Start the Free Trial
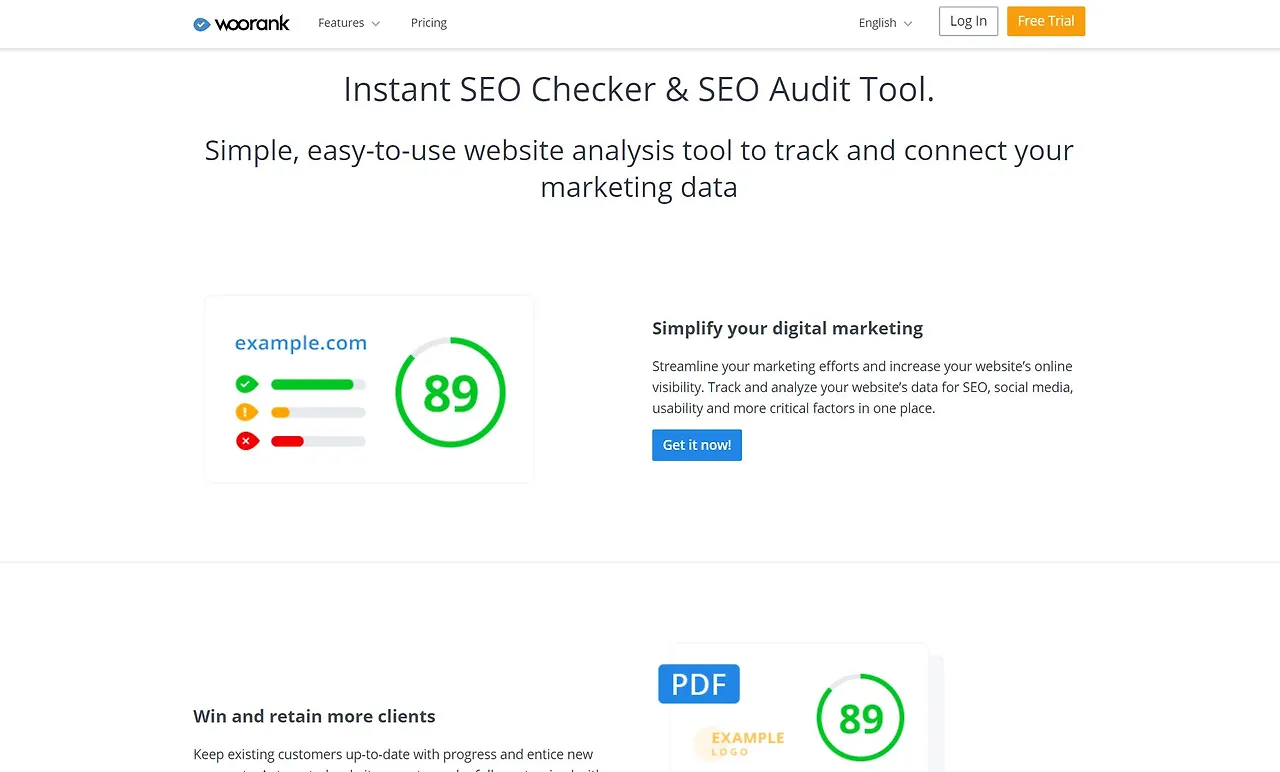The width and height of the screenshot is (1280, 772). click(x=1046, y=21)
